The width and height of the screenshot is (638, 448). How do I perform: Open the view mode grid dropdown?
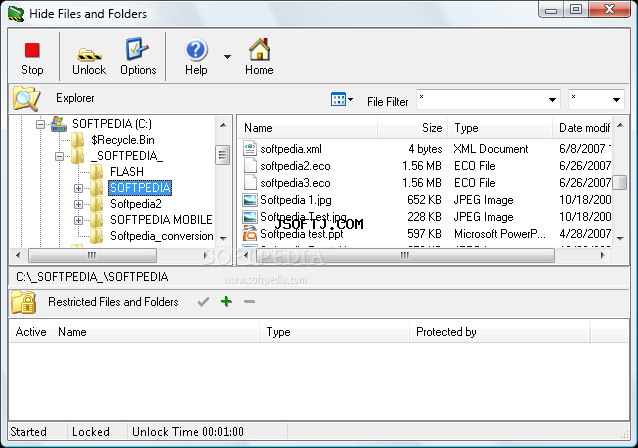click(342, 99)
